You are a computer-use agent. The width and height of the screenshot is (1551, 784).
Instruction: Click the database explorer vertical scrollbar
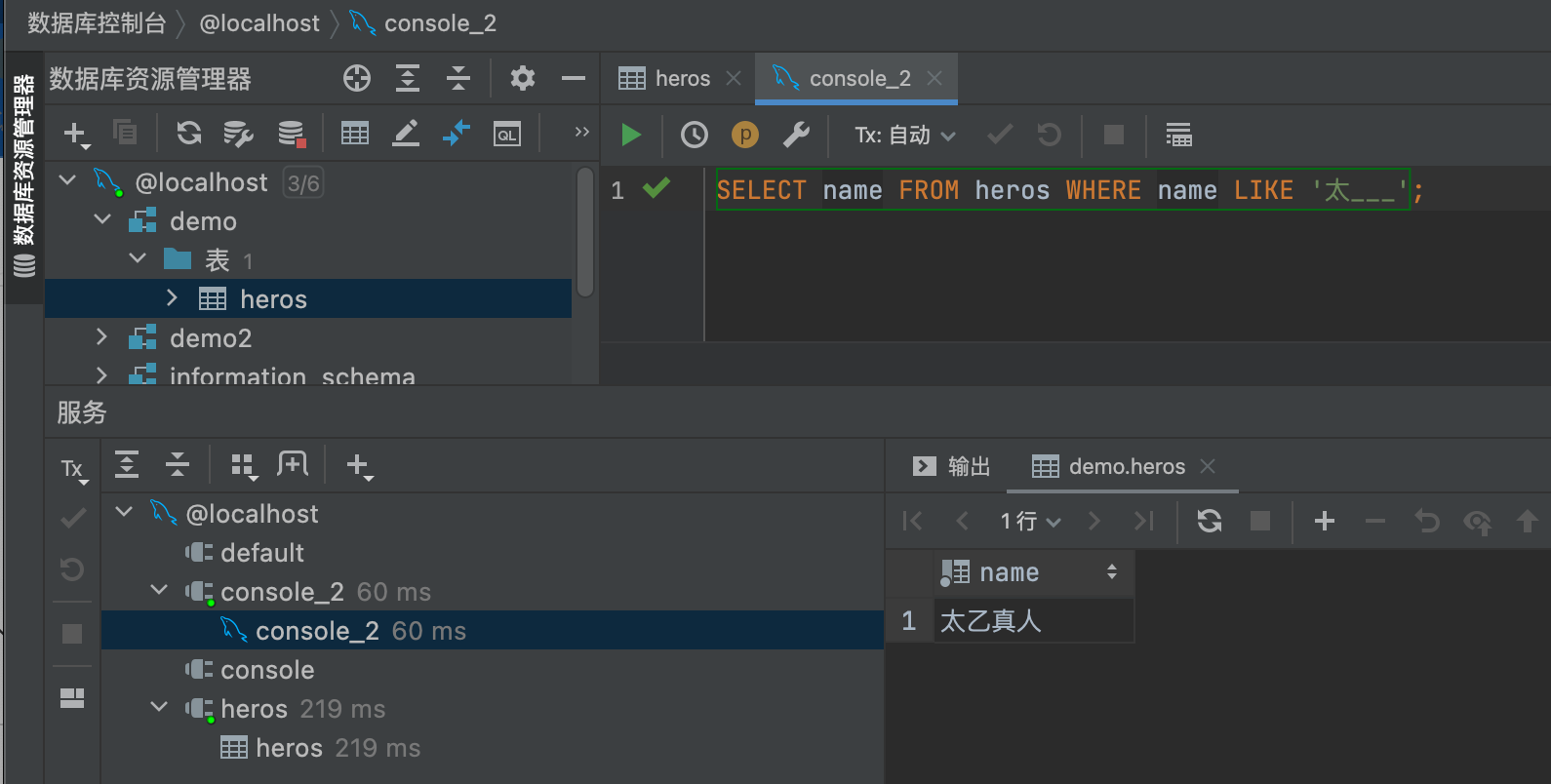point(585,231)
